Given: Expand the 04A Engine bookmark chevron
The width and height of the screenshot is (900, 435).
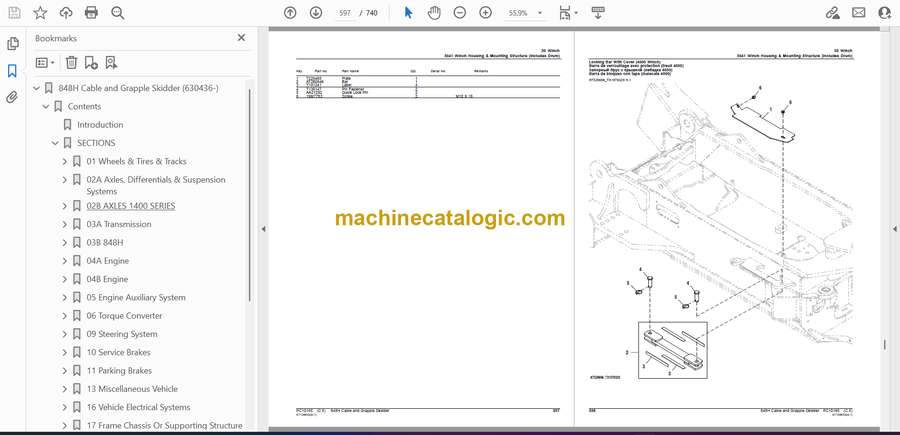Looking at the screenshot, I should tap(65, 261).
